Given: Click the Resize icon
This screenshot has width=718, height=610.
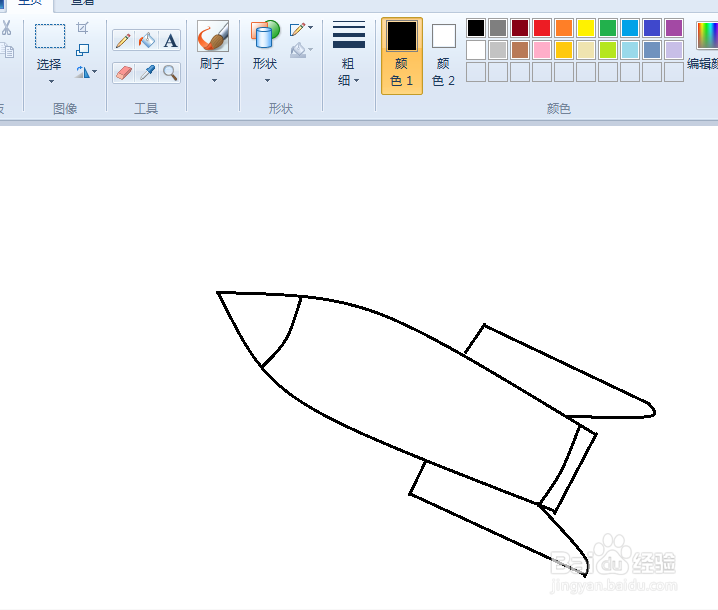Looking at the screenshot, I should pos(82,49).
